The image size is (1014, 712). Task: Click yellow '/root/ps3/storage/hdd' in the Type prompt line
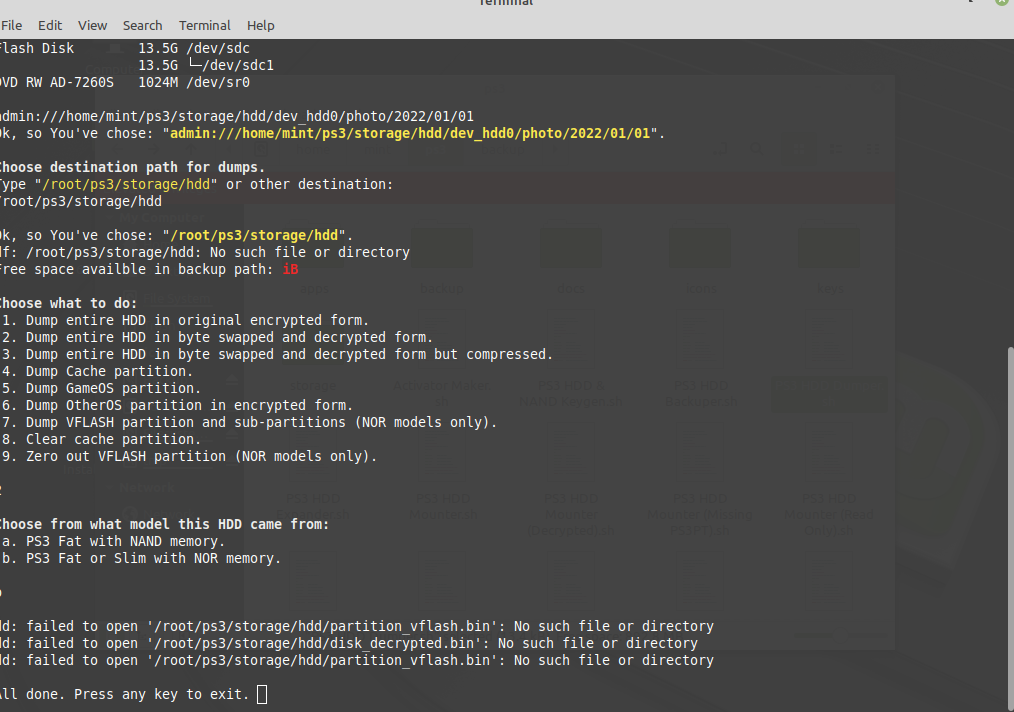pyautogui.click(x=126, y=184)
